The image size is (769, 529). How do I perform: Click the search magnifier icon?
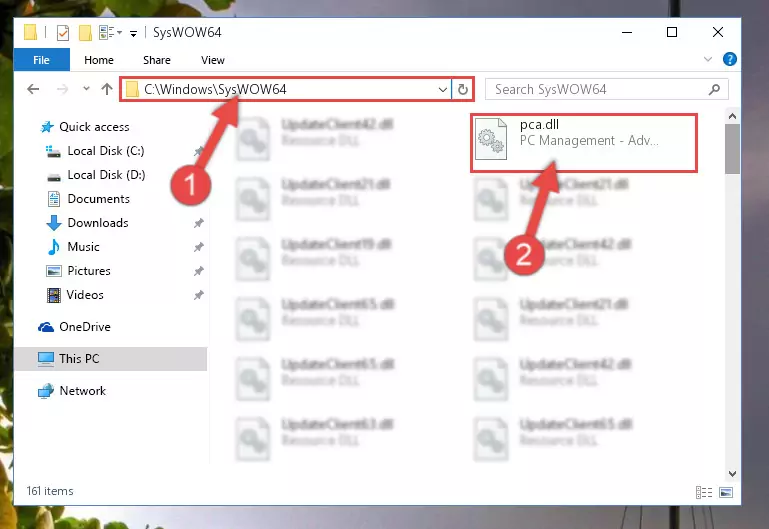(714, 89)
